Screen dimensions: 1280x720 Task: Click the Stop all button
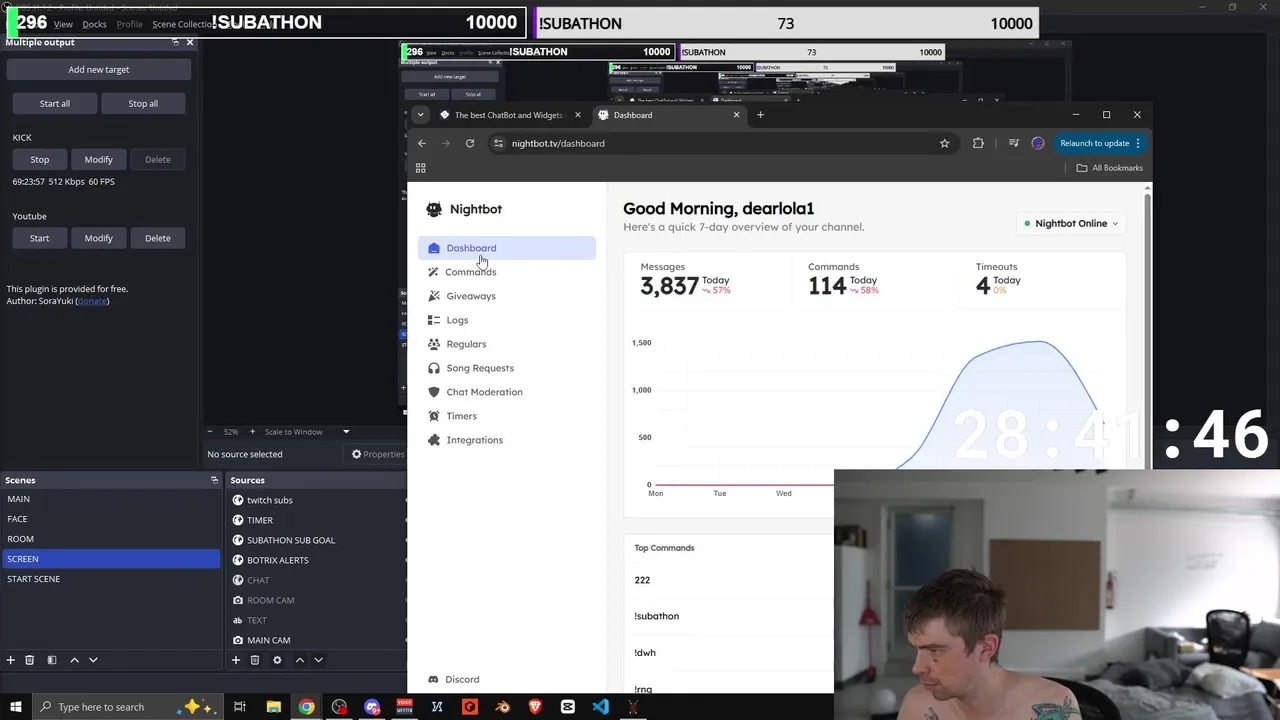click(143, 104)
